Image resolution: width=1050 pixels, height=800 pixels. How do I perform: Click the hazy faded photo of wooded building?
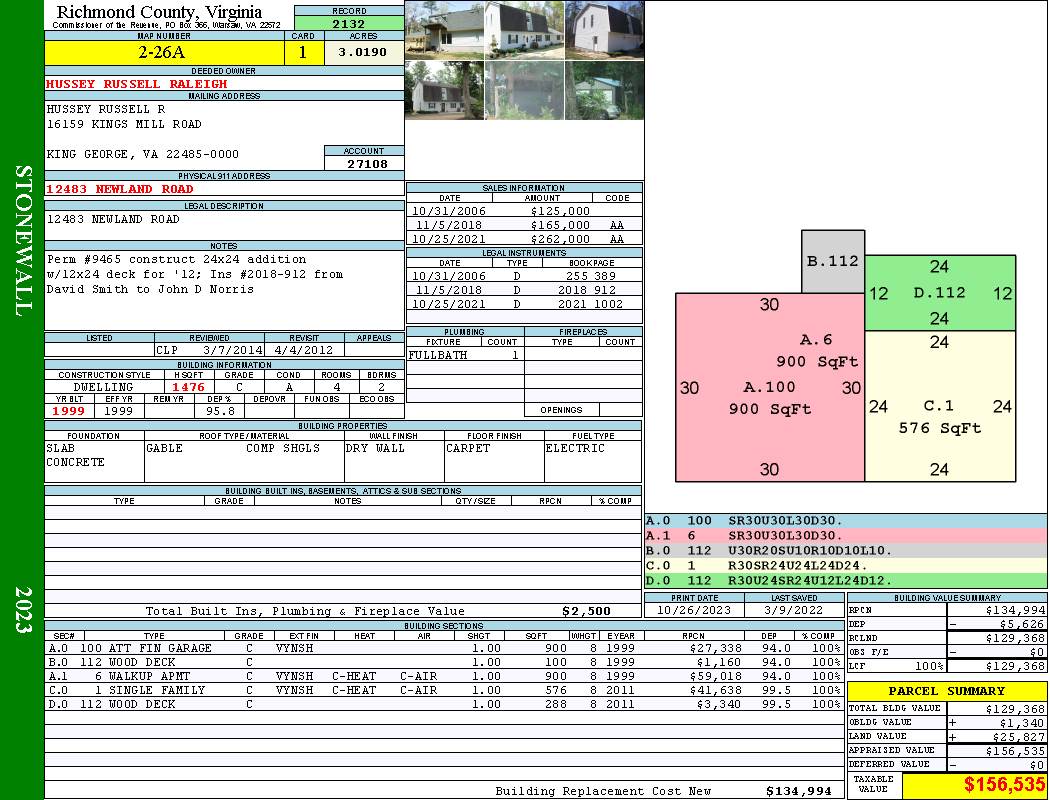(524, 91)
